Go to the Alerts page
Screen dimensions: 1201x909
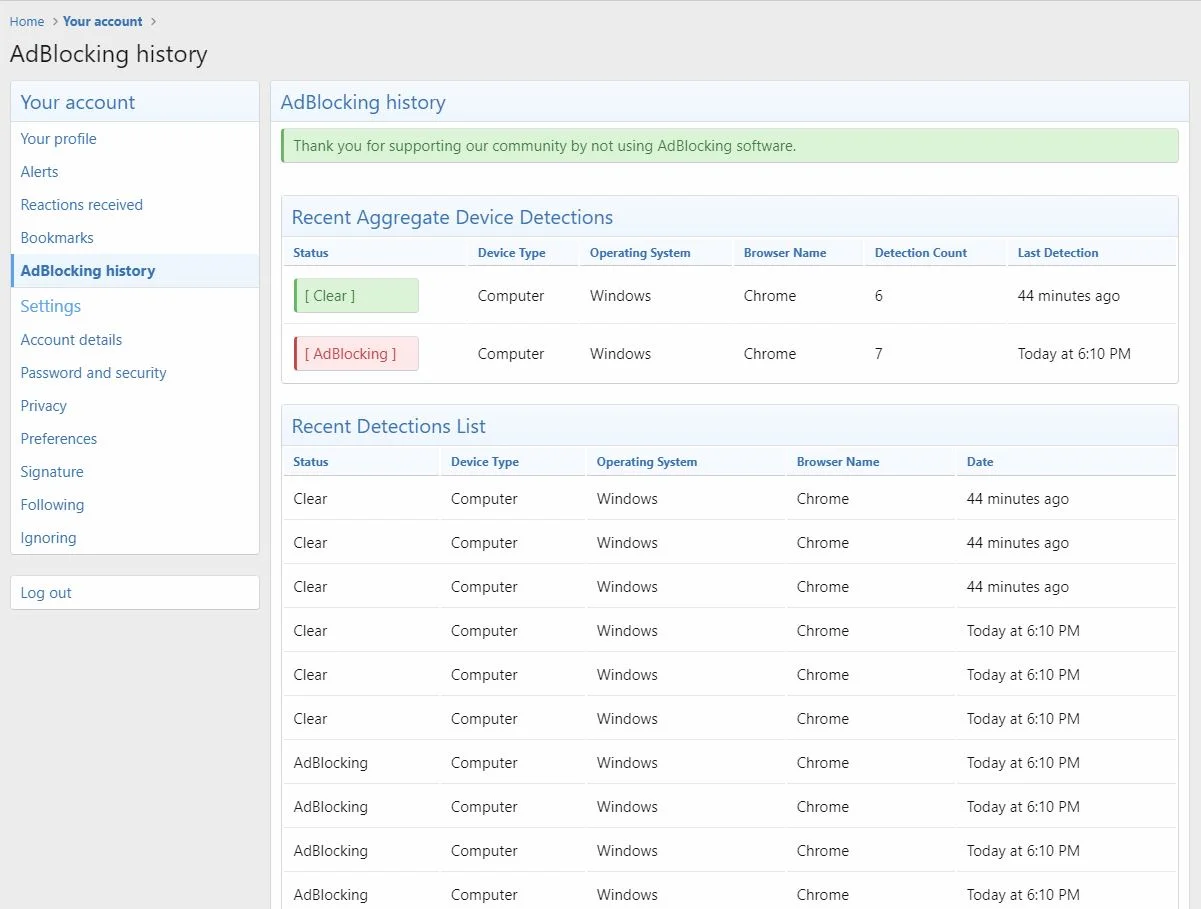click(40, 172)
